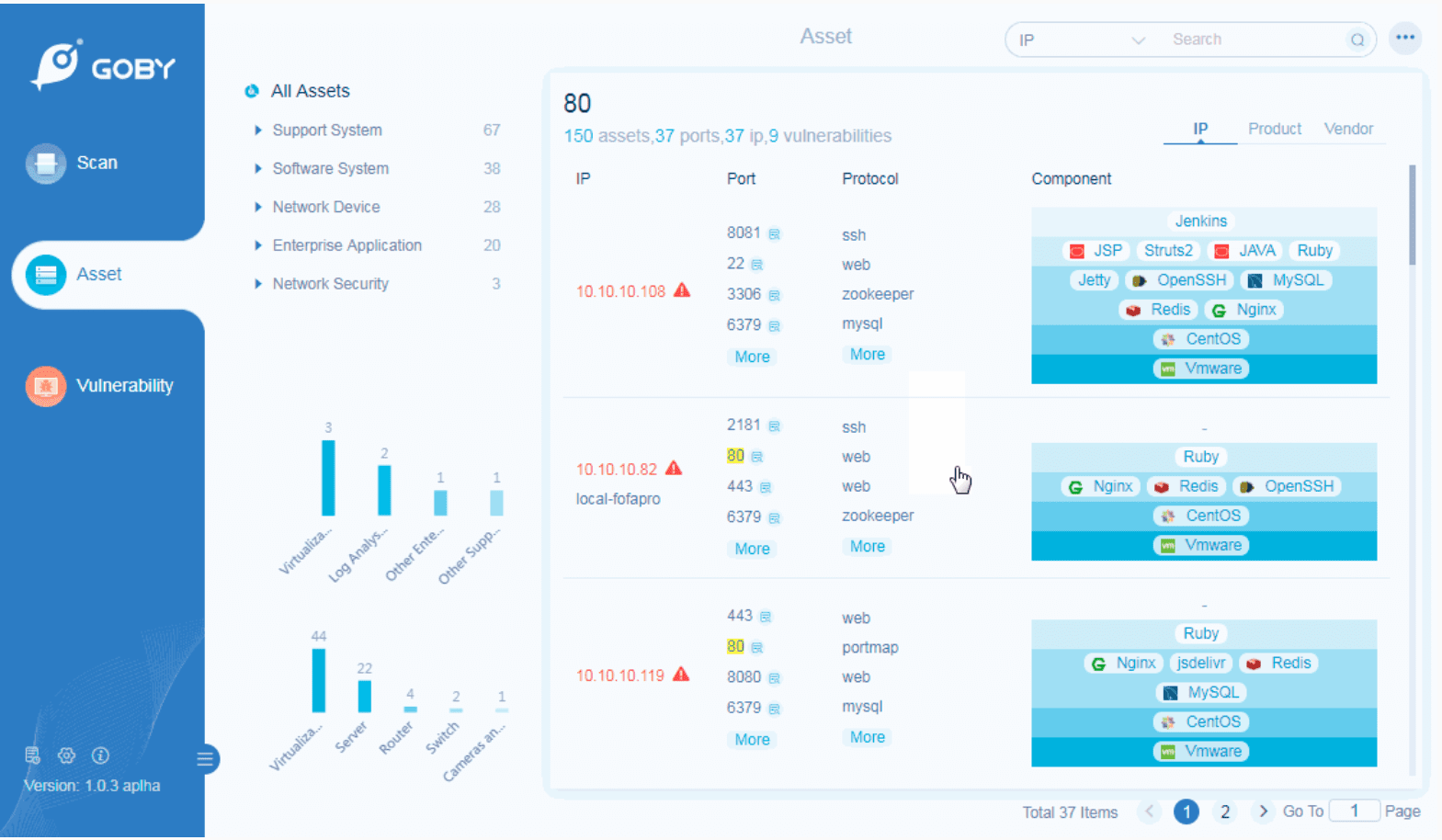Open the IP search type dropdown

[1082, 40]
